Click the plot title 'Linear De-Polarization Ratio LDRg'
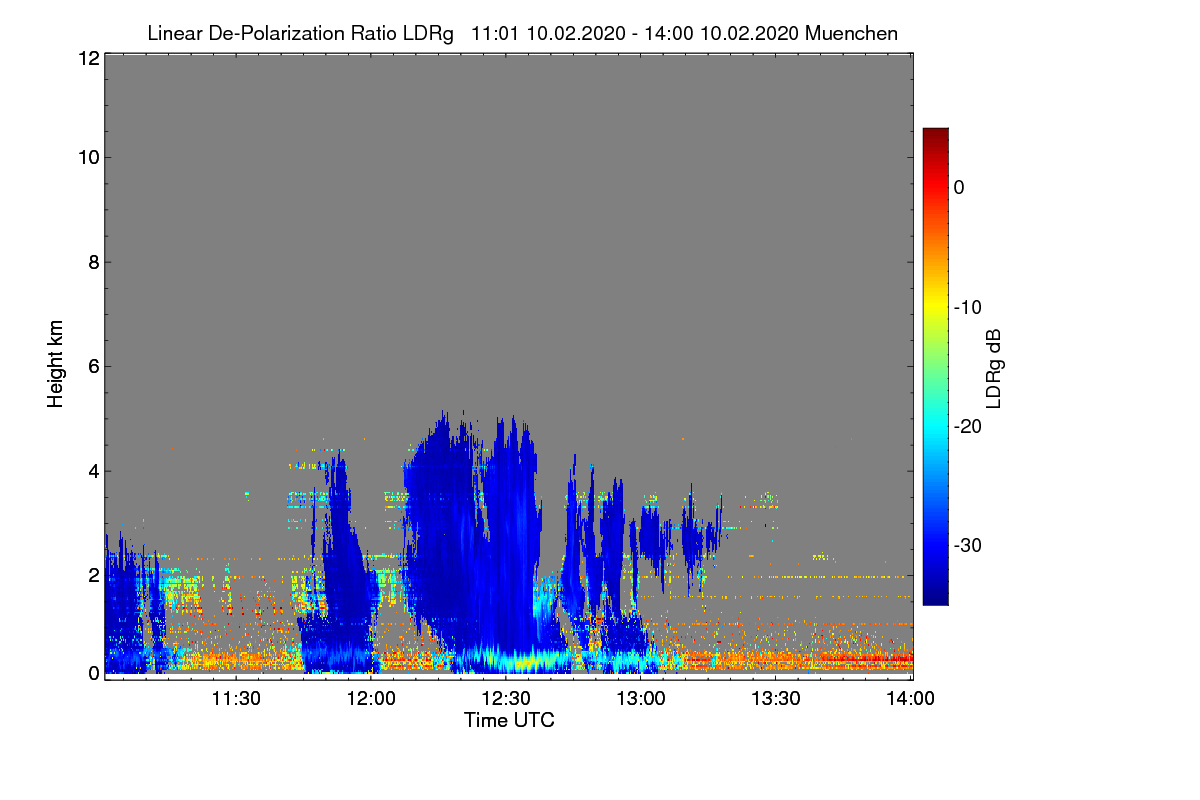Viewport: 1200px width, 800px height. [301, 33]
